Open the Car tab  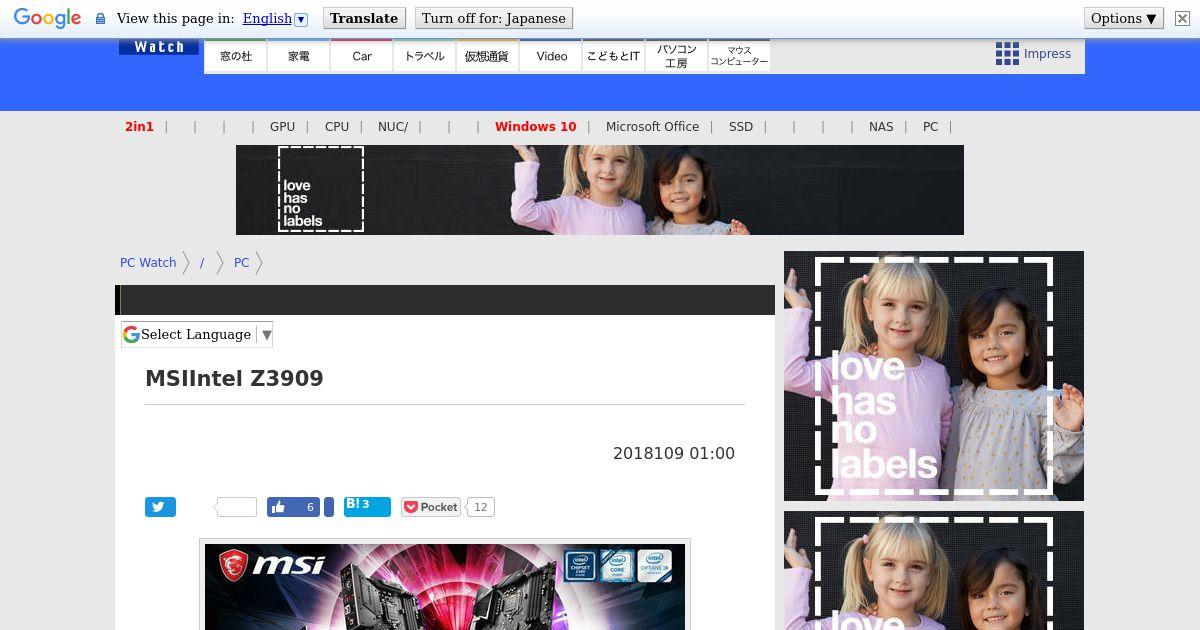tap(362, 56)
